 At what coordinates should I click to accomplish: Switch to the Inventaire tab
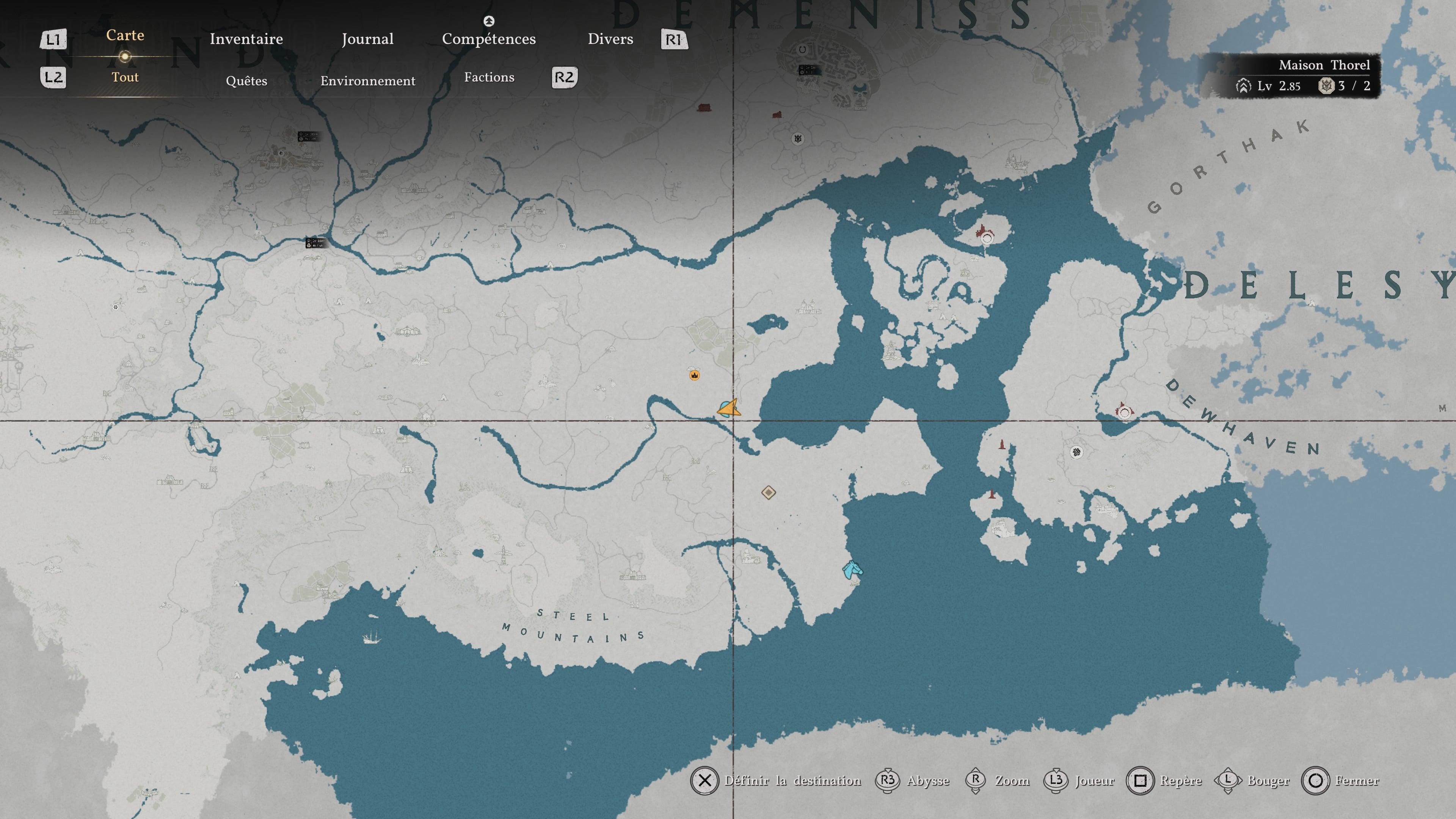click(246, 39)
